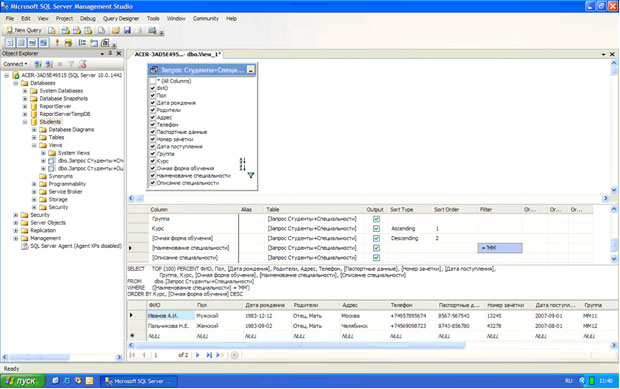Viewport: 620px width, 389px height.
Task: Toggle the Show Results Pane icon
Action: tap(43, 42)
